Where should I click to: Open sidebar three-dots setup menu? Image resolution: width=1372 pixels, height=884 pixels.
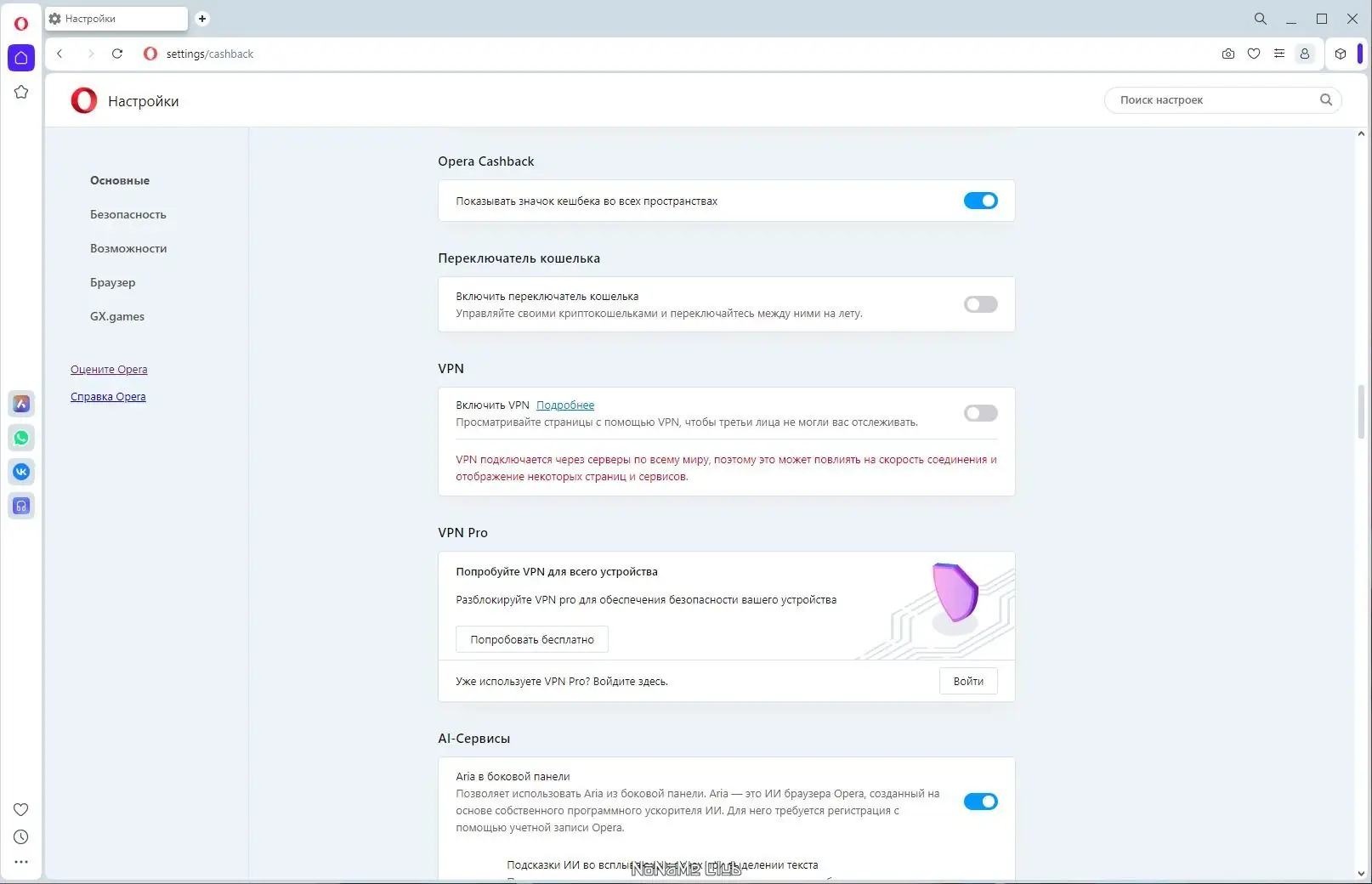click(x=21, y=862)
